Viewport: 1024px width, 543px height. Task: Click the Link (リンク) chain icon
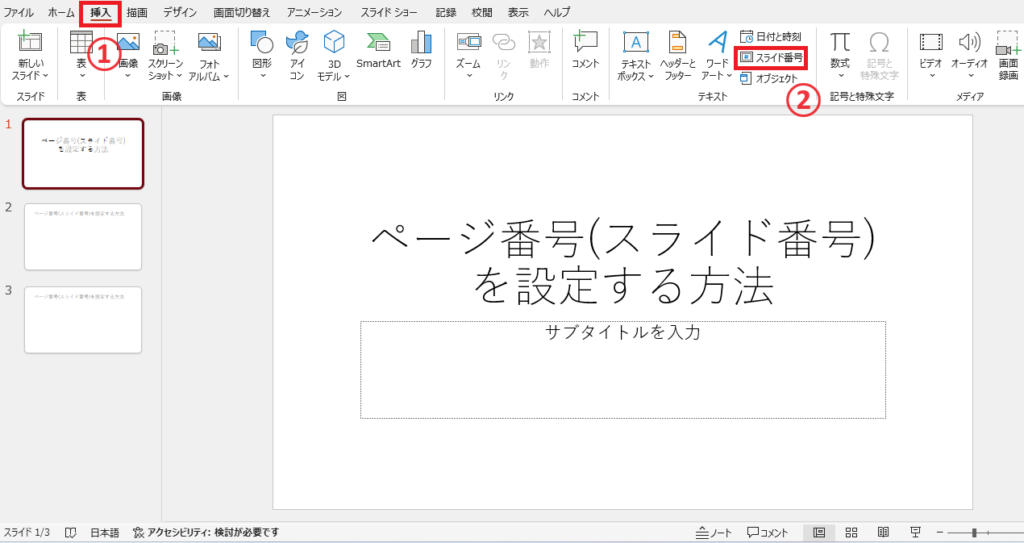point(504,42)
